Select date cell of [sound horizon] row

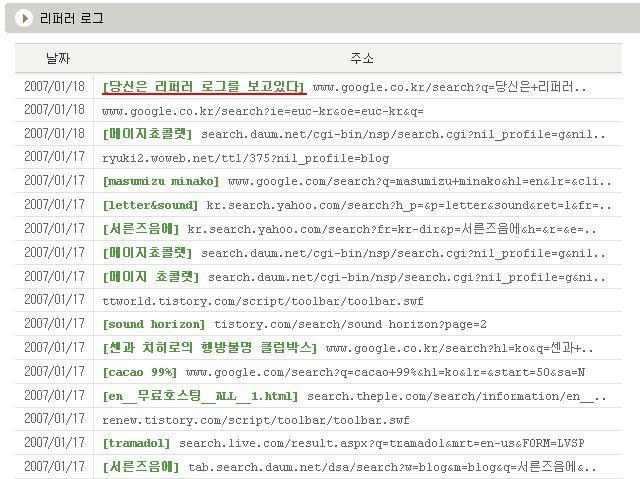pos(54,324)
